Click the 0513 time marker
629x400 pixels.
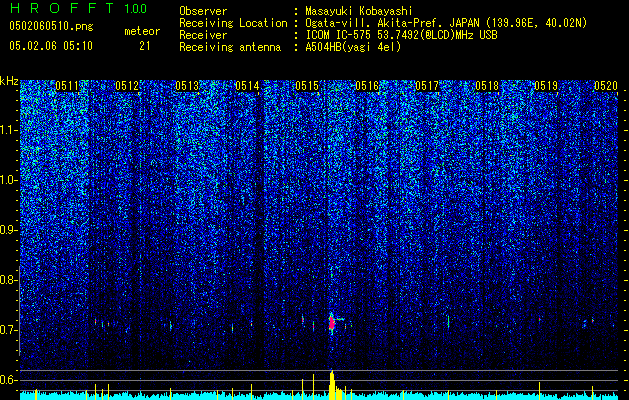tap(187, 86)
